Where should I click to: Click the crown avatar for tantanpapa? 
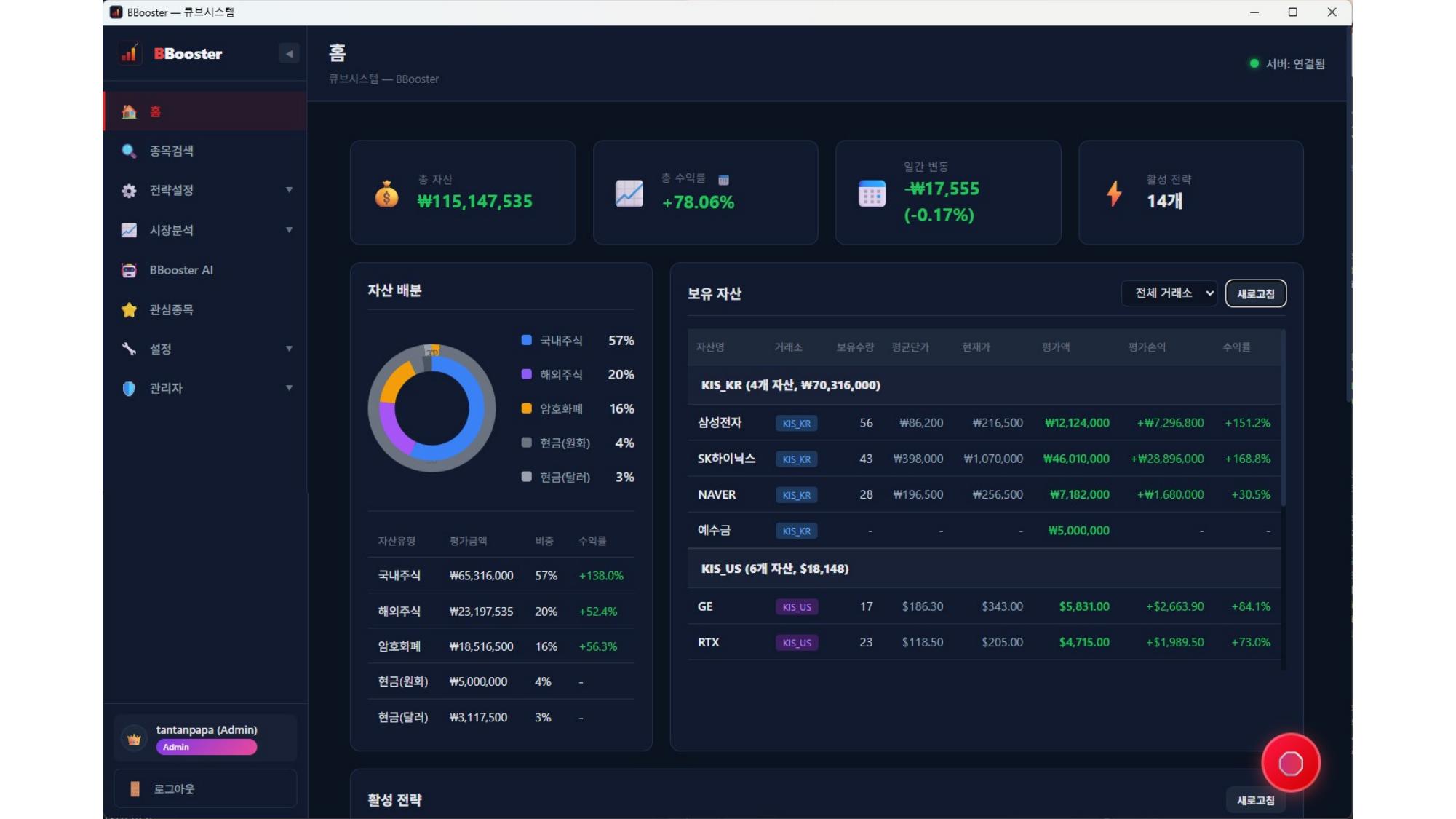tap(134, 739)
